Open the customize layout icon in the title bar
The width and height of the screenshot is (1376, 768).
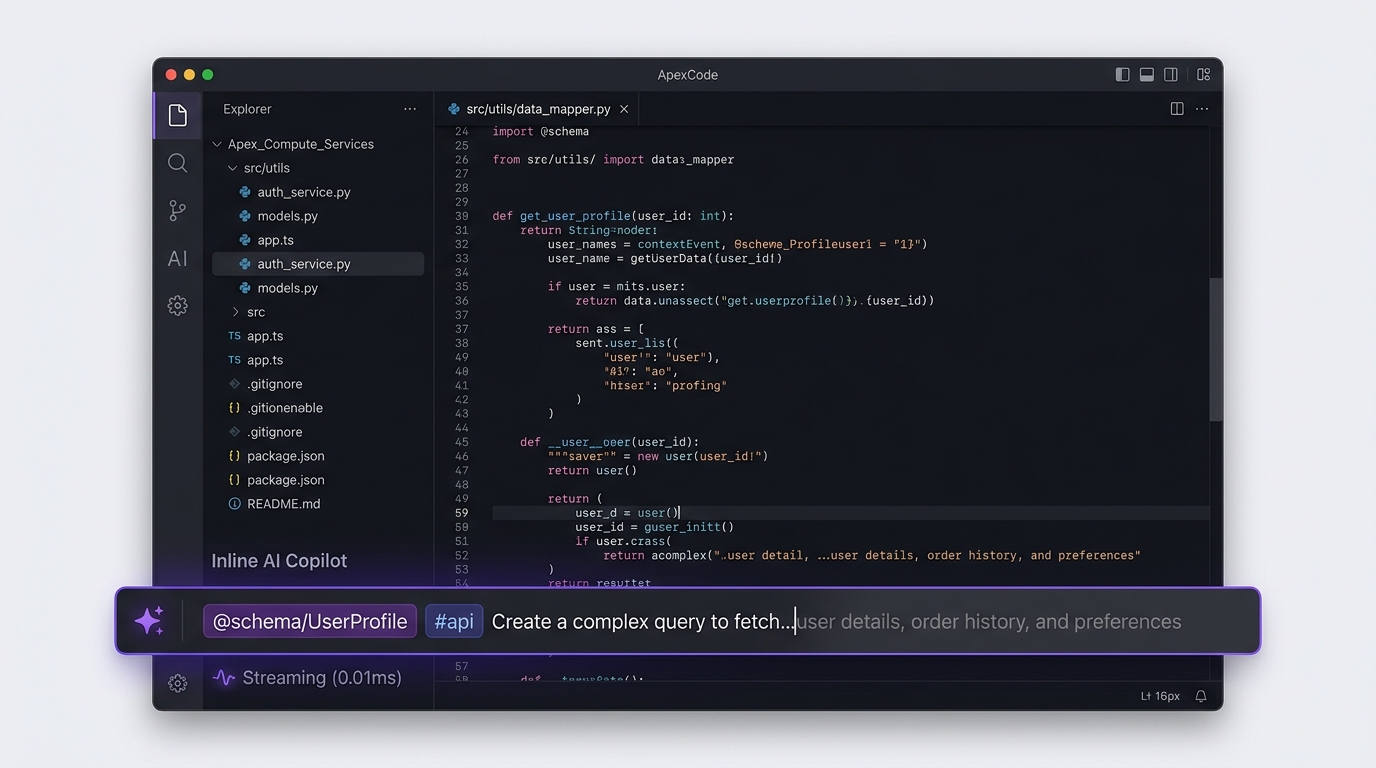(1203, 74)
